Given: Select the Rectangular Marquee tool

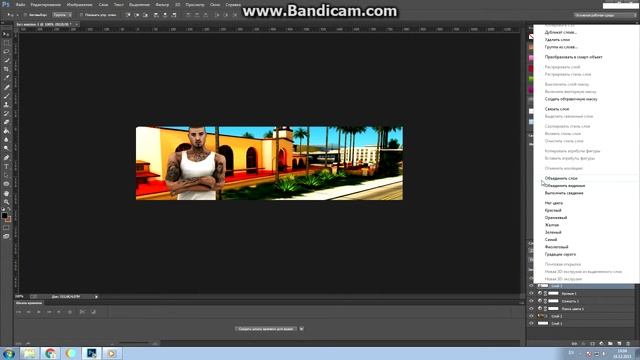Looking at the screenshot, I should pyautogui.click(x=6, y=43).
